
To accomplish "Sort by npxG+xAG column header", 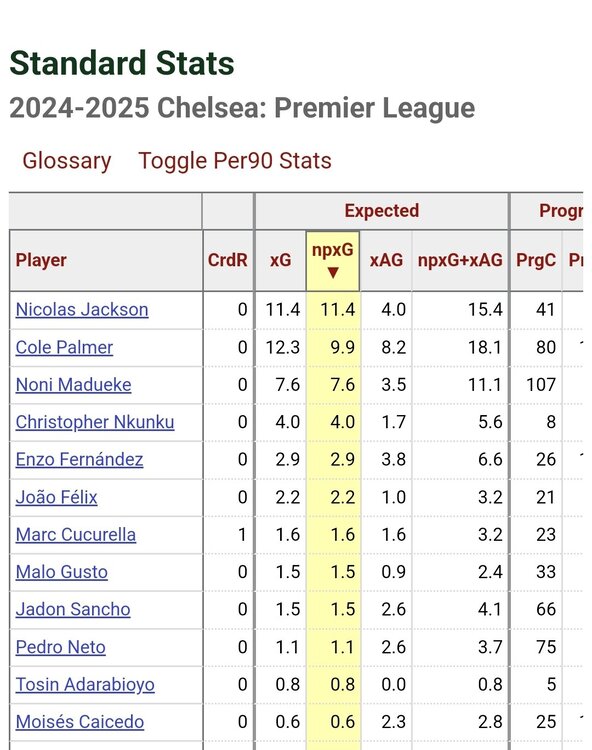I will 460,261.
